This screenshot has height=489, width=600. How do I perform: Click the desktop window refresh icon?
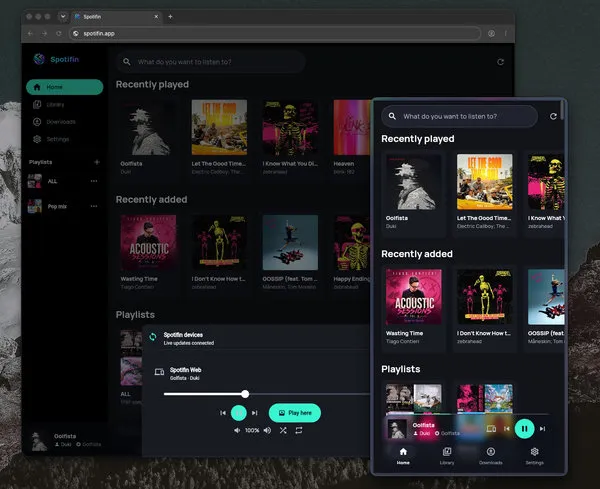[500, 62]
